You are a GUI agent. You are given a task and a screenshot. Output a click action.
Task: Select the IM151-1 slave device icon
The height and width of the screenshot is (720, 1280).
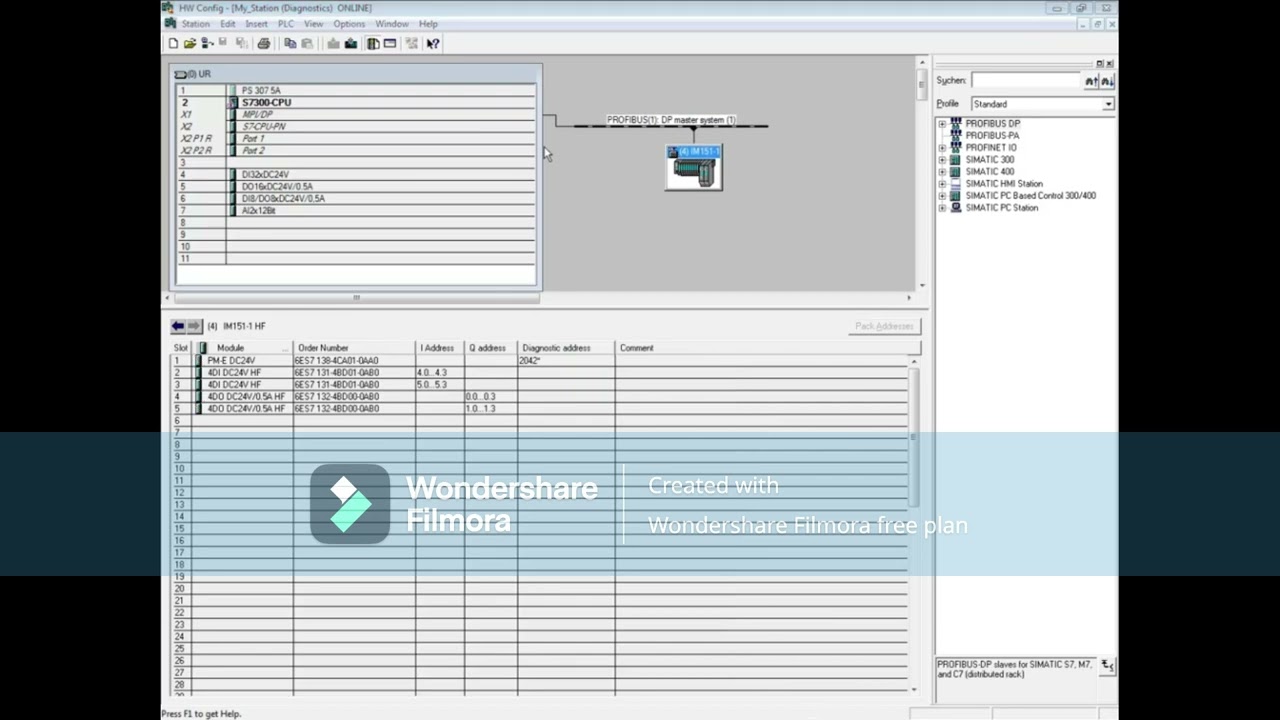click(694, 167)
